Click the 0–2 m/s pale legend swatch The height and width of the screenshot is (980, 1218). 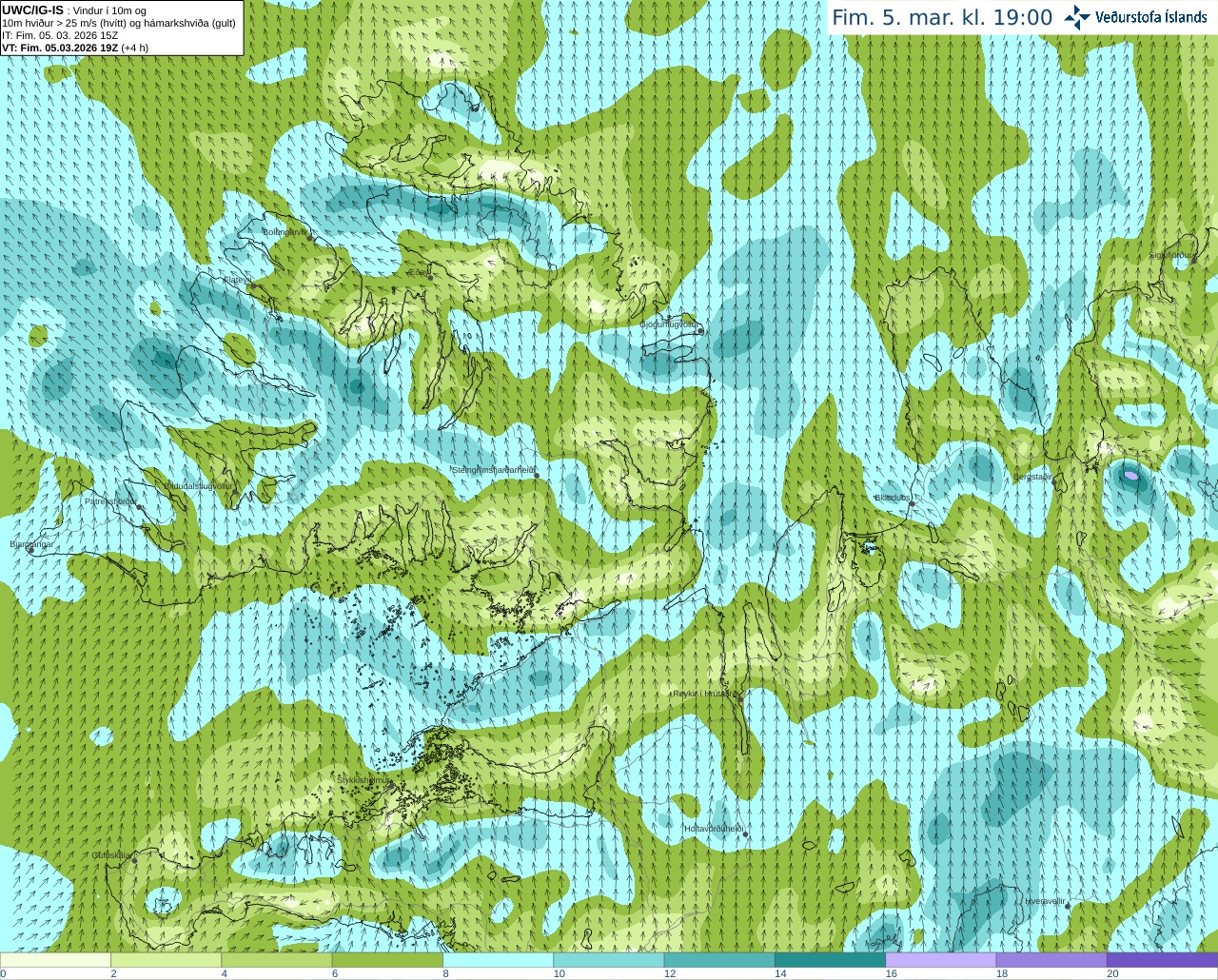coord(55,960)
